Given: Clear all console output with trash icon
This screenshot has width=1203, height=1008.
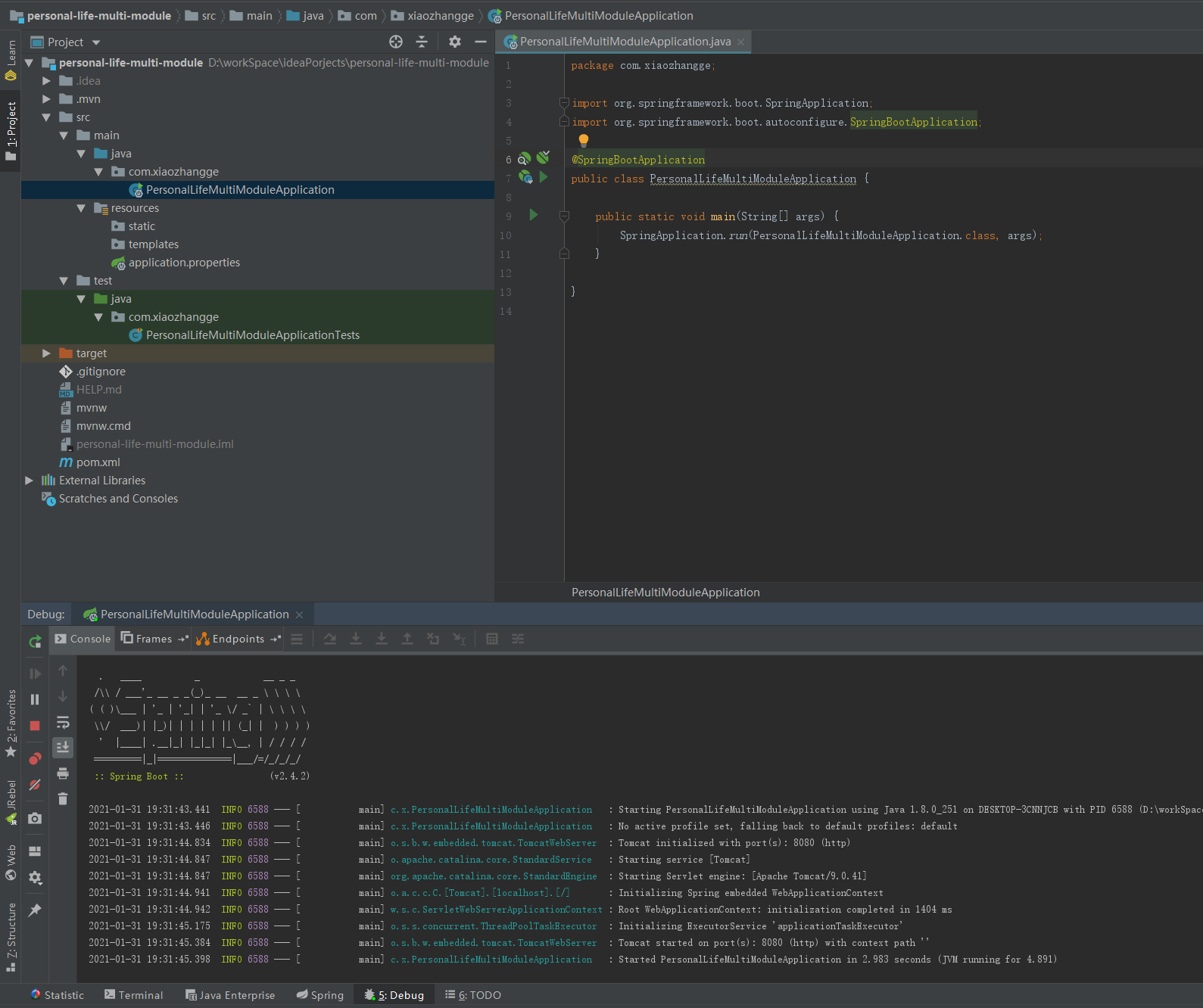Looking at the screenshot, I should click(63, 798).
